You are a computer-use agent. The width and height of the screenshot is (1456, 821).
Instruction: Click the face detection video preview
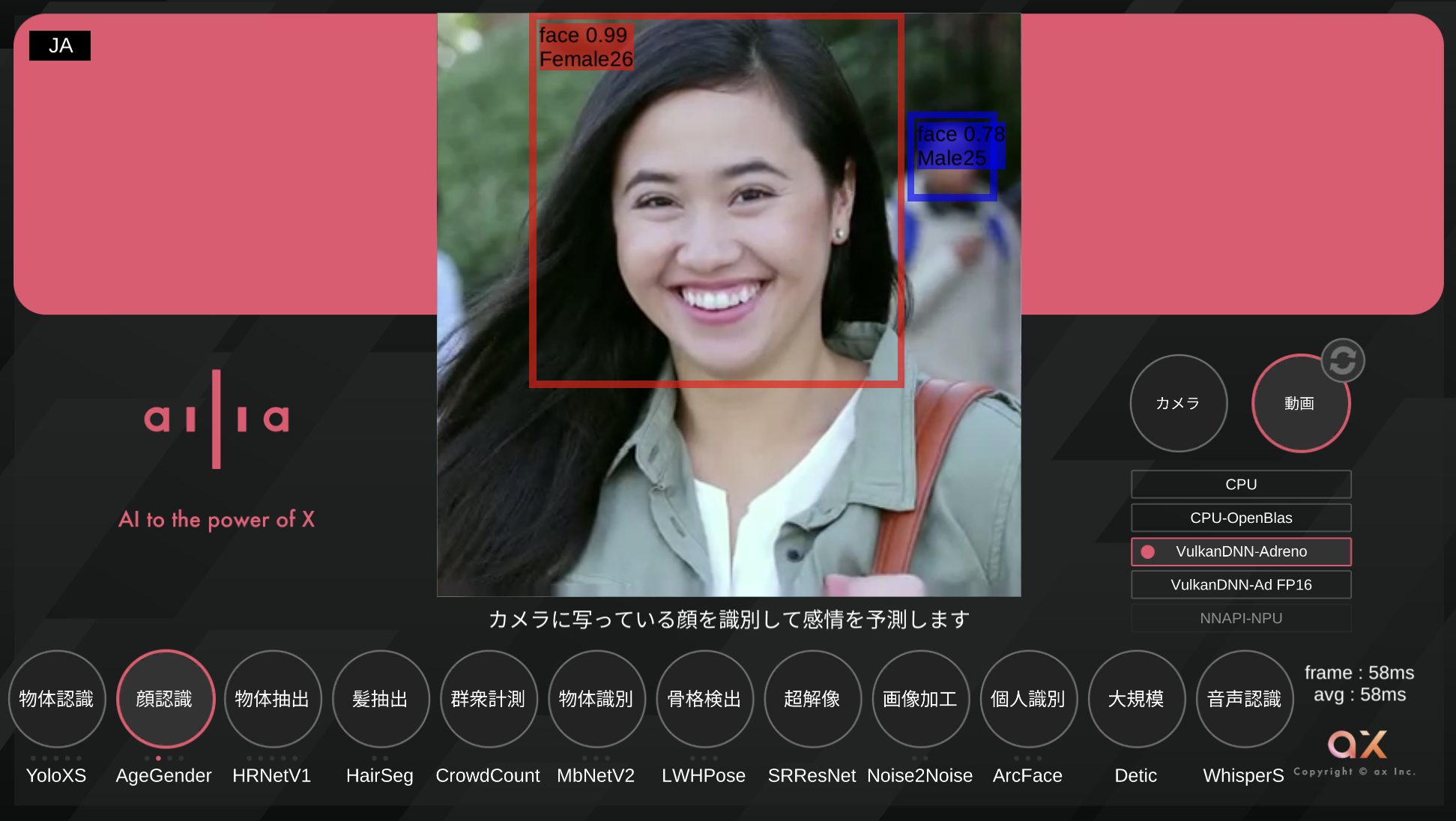point(728,305)
